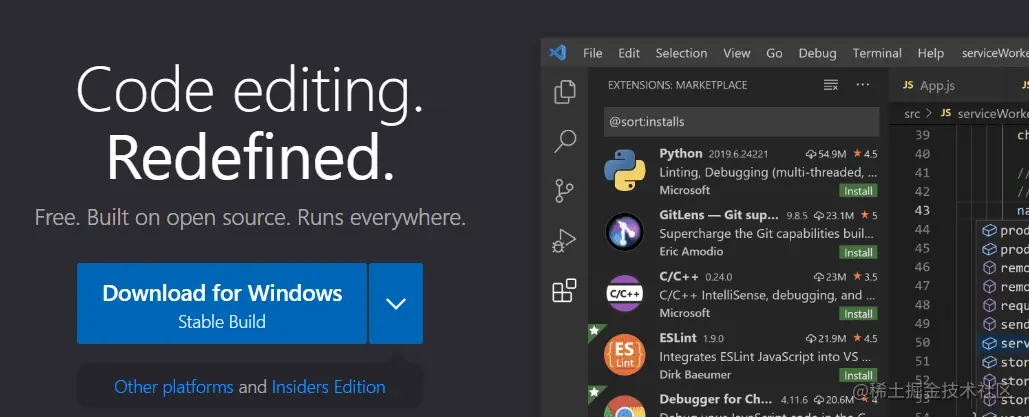1029x417 pixels.
Task: Click the C/C++ extension logo
Action: pos(624,293)
